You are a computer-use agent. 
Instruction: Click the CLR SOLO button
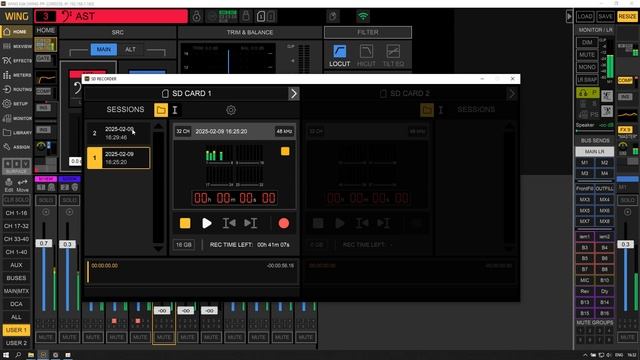click(16, 200)
